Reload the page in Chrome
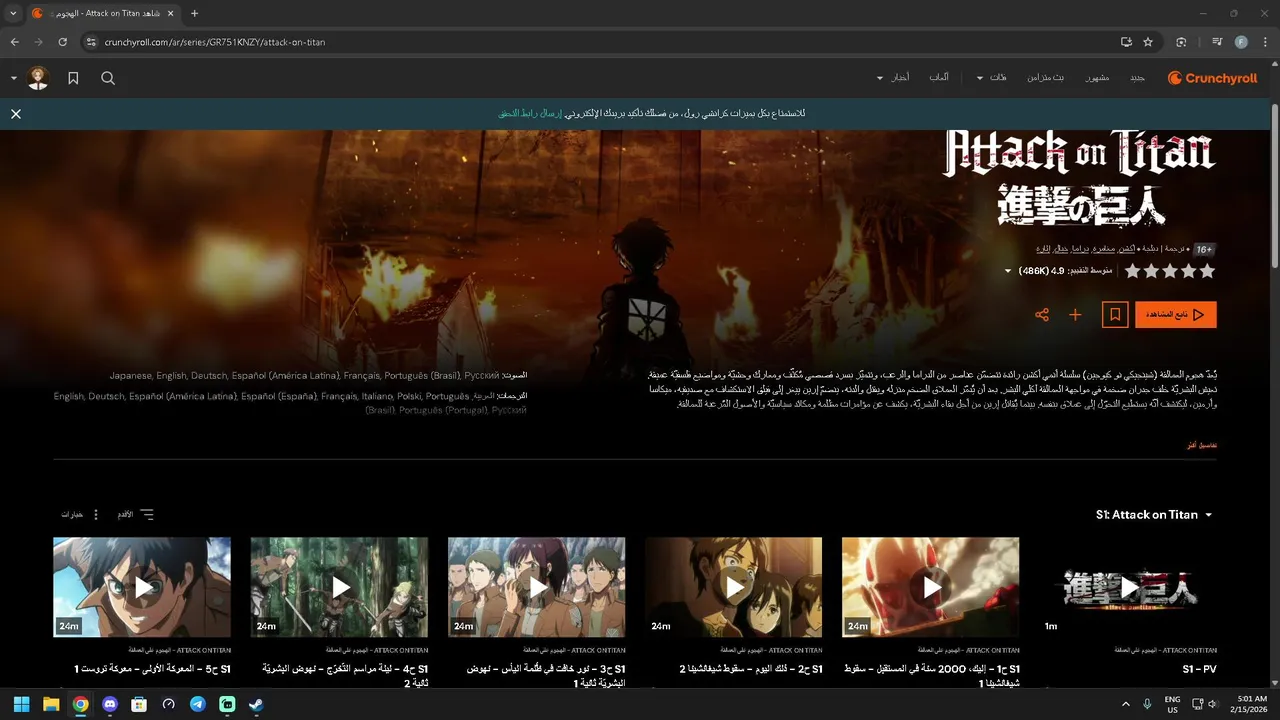1280x720 pixels. click(63, 42)
